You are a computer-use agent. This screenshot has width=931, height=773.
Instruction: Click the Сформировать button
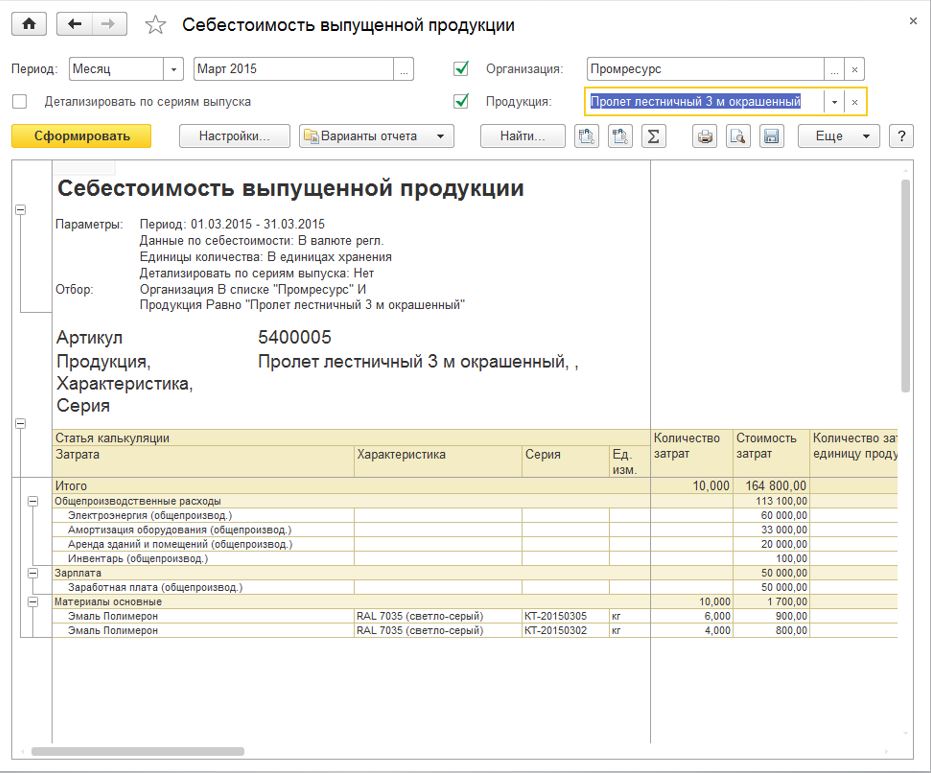pos(81,136)
